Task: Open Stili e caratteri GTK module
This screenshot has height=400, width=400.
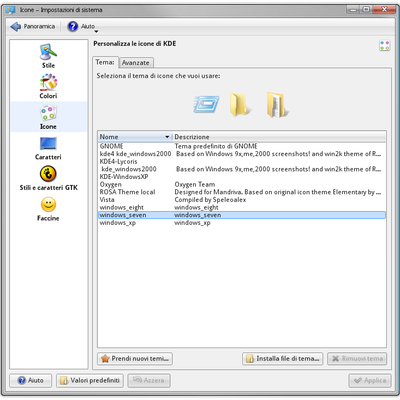Action: tap(48, 178)
